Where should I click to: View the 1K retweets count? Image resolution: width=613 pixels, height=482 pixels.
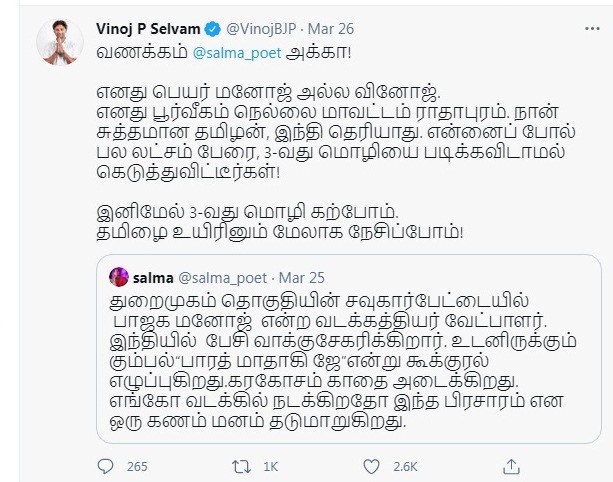[270, 467]
